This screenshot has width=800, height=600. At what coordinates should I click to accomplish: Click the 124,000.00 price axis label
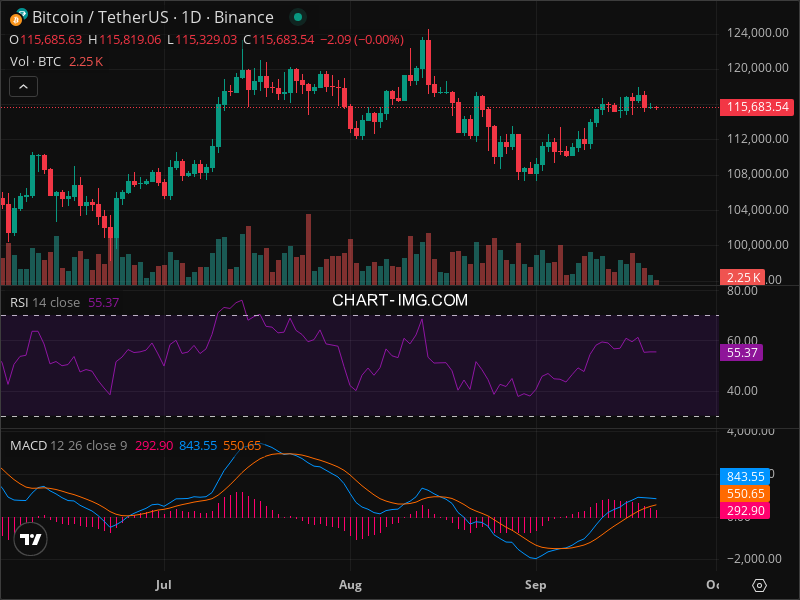click(x=751, y=33)
